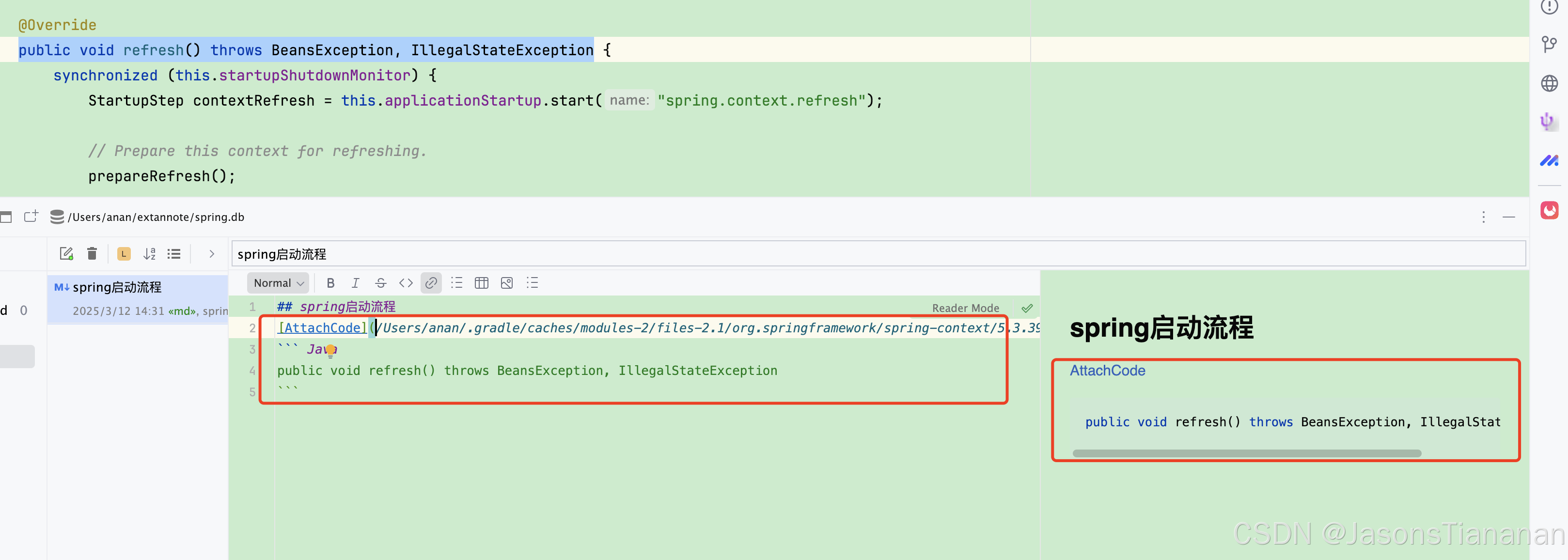Click the insert table icon
This screenshot has width=1568, height=560.
[x=482, y=283]
